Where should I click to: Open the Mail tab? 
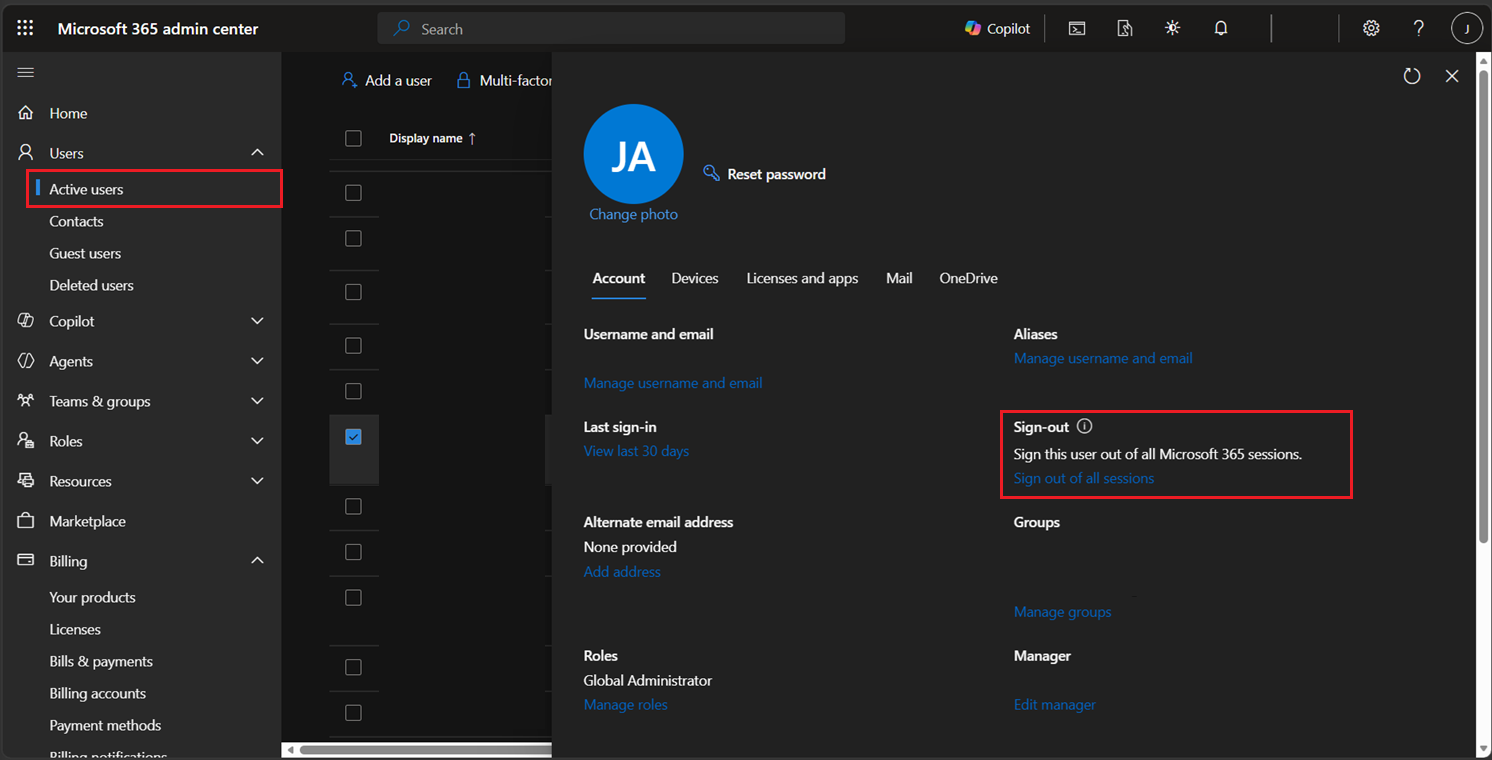[899, 278]
